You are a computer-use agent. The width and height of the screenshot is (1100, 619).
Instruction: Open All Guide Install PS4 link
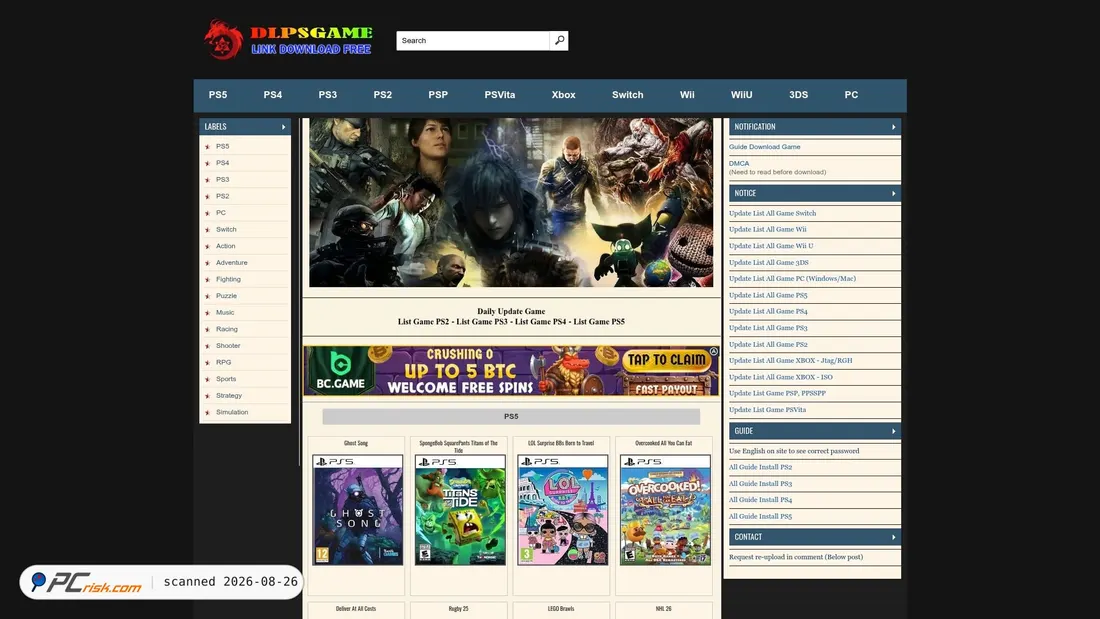(760, 500)
